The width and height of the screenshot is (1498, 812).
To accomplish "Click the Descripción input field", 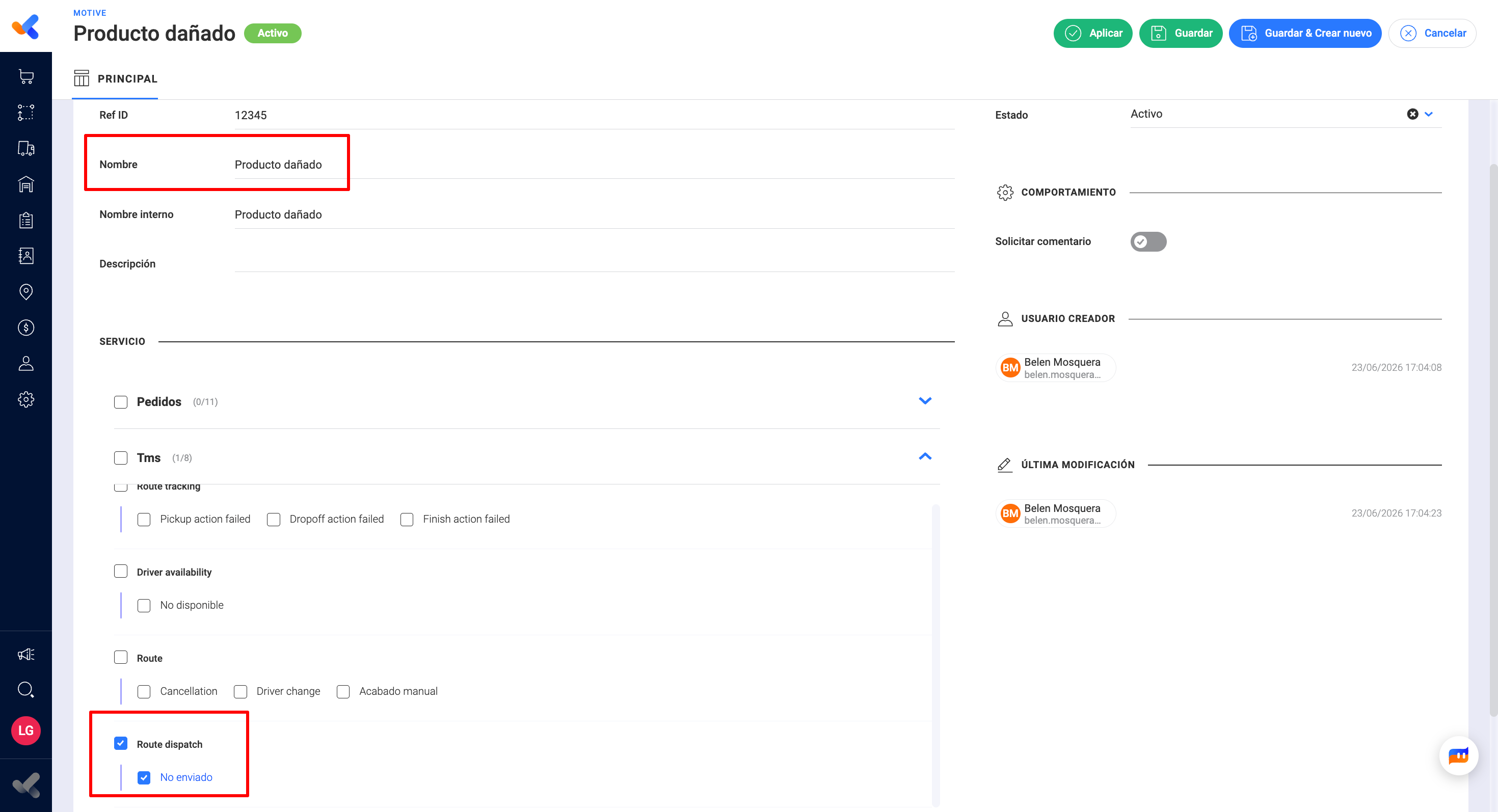I will click(x=594, y=263).
